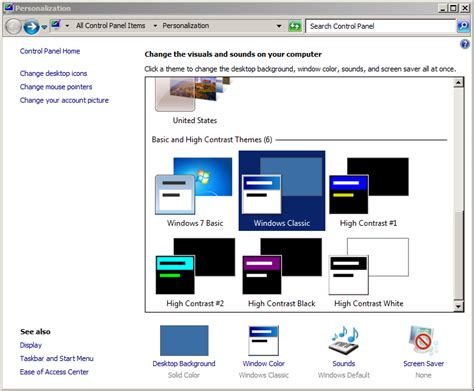Expand dropdown arrow before Personalization breadcrumb
The image size is (474, 391).
pos(155,26)
